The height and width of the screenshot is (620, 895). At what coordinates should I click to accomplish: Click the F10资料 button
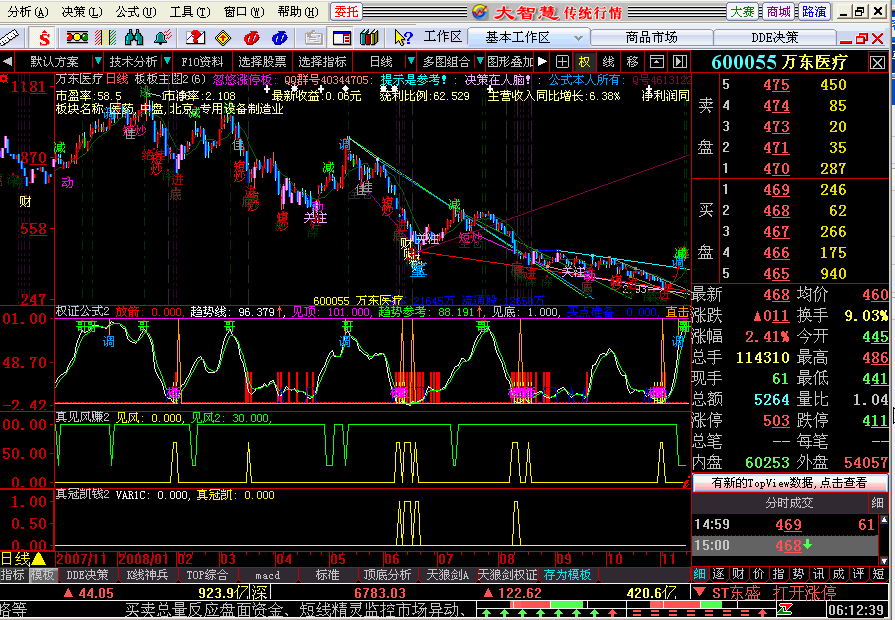coord(203,61)
